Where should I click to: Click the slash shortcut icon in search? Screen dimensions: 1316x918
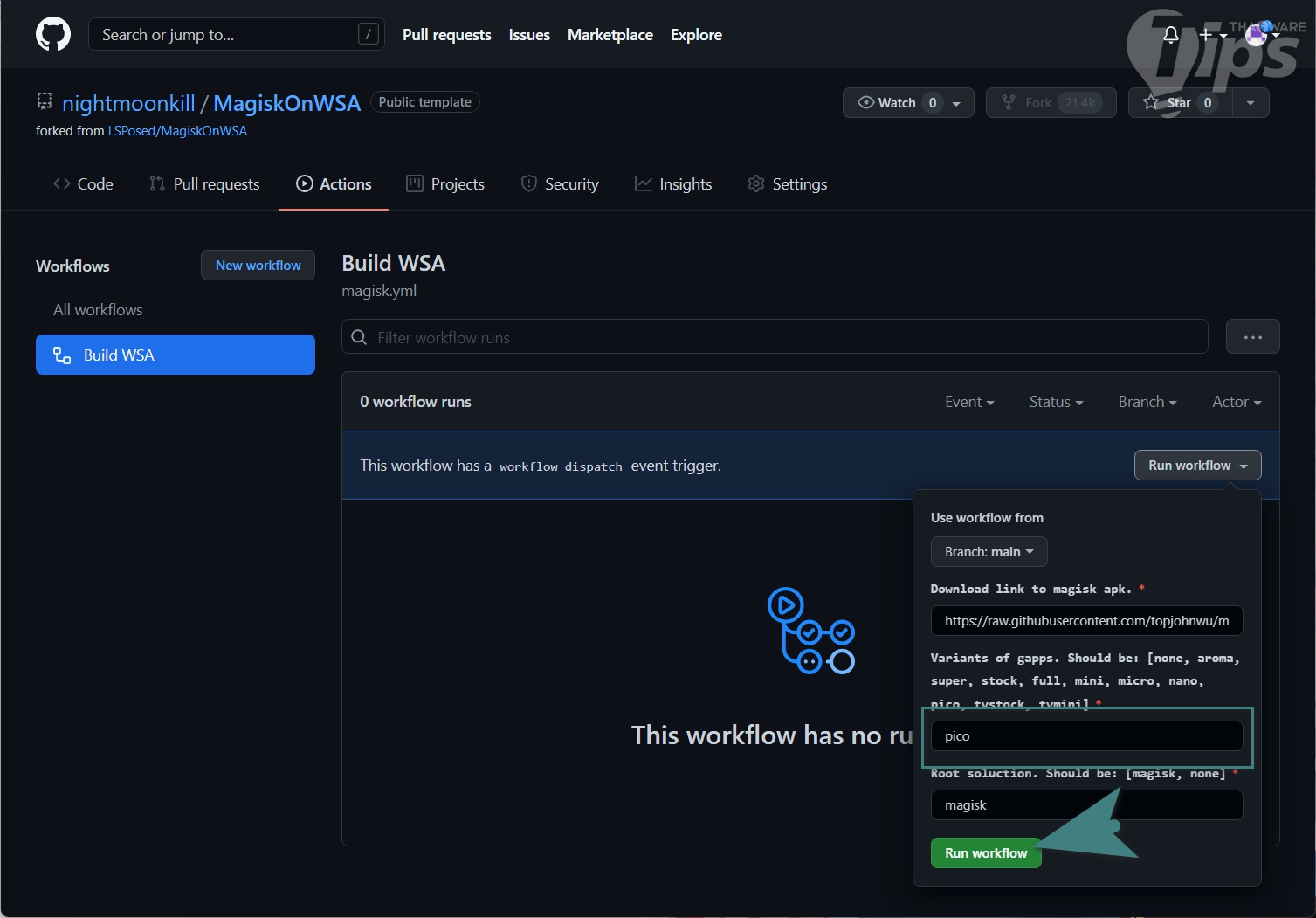369,34
